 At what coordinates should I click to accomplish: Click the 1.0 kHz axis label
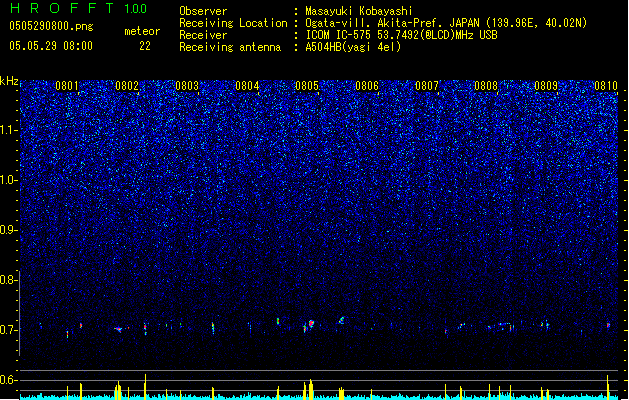coord(9,180)
